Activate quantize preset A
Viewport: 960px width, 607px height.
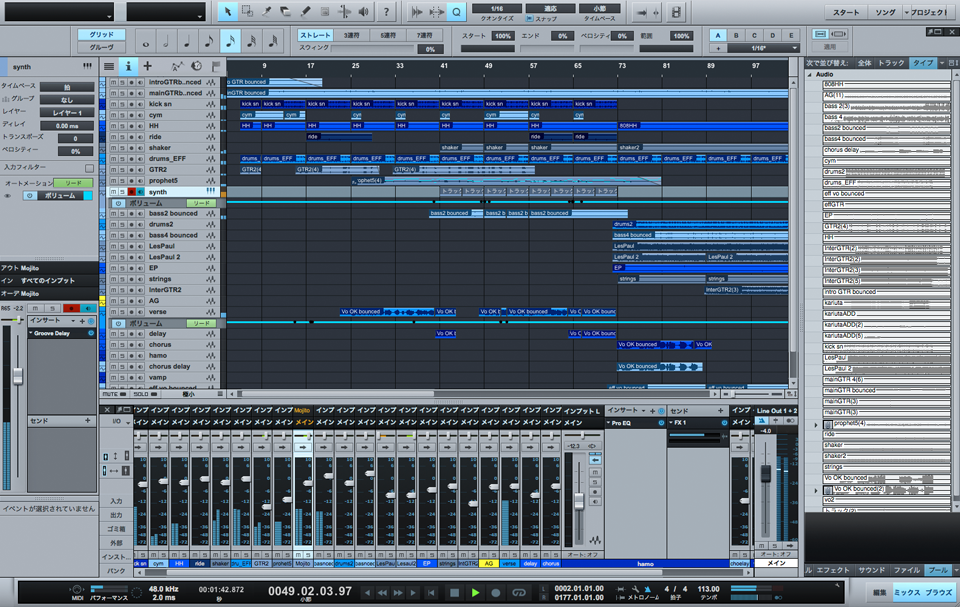718,36
